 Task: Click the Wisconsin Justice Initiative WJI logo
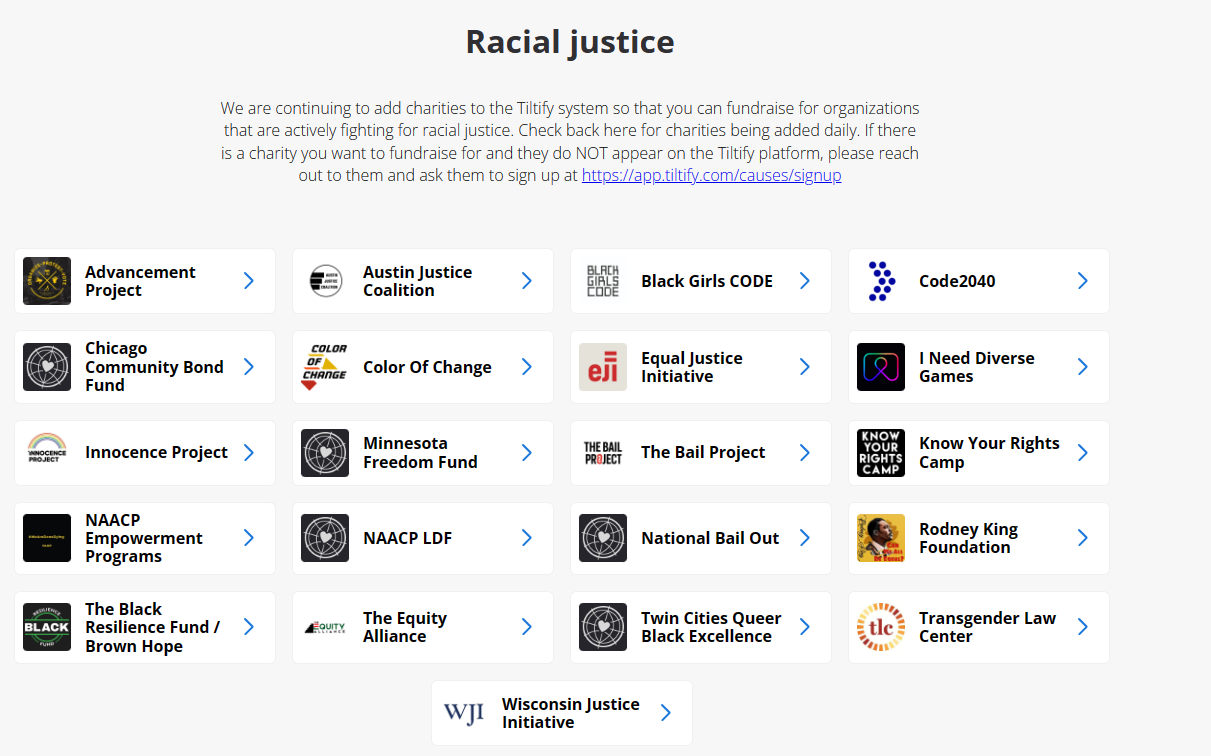tap(464, 713)
